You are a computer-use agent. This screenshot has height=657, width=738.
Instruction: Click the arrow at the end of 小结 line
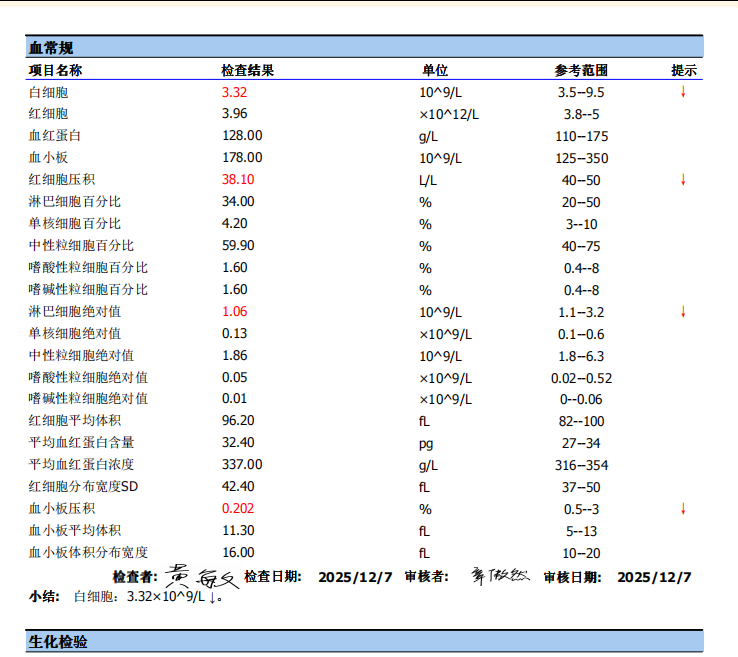(x=215, y=597)
